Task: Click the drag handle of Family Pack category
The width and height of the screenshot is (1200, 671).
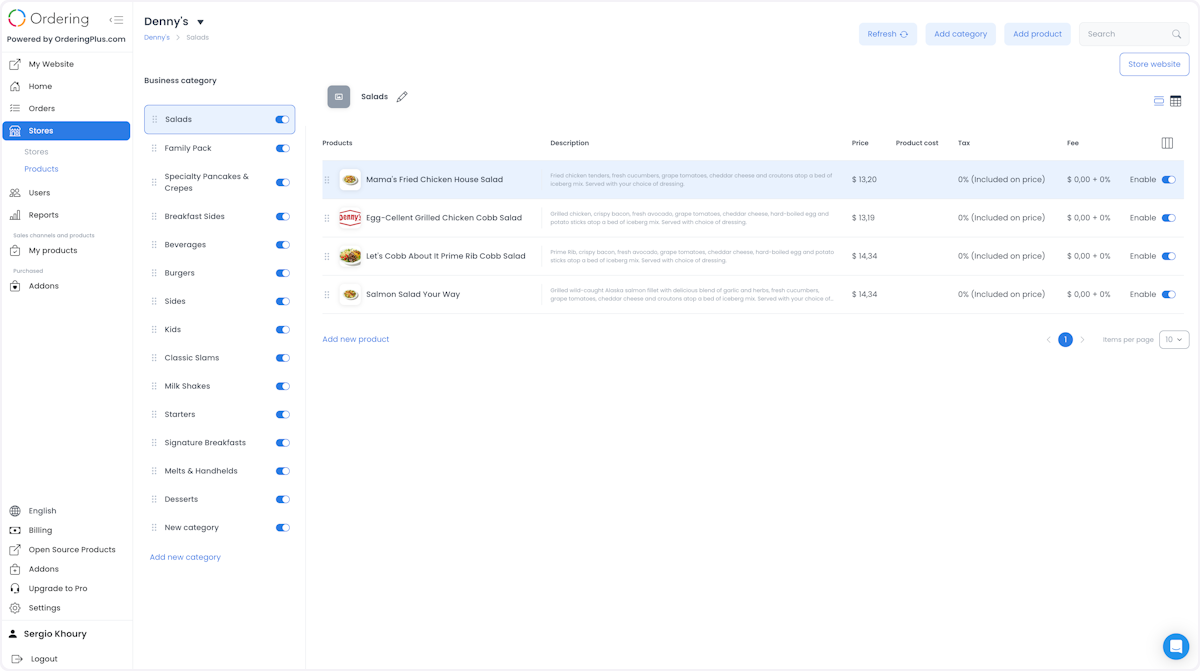Action: (x=154, y=148)
